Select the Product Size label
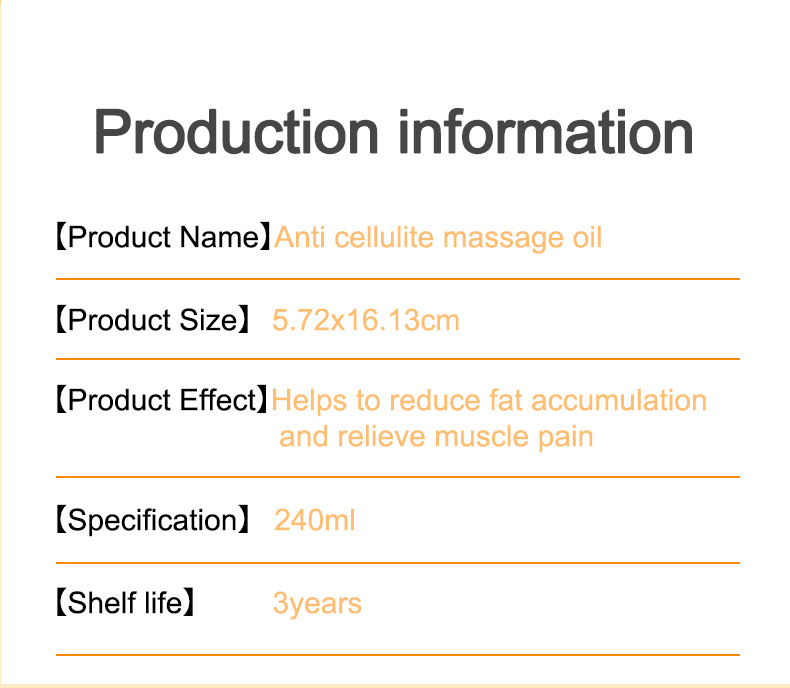The width and height of the screenshot is (790, 688). 152,320
